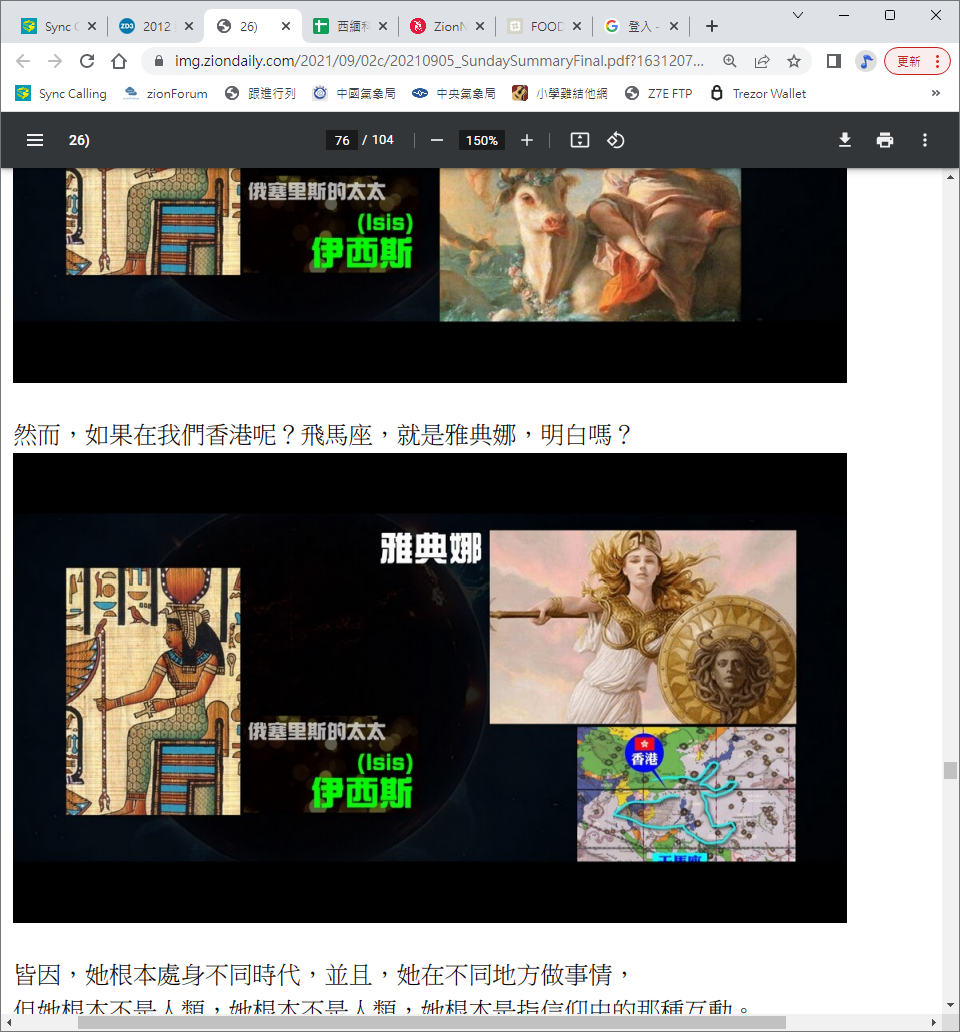Click the 26) document title in toolbar
Viewport: 960px width, 1032px height.
point(79,140)
